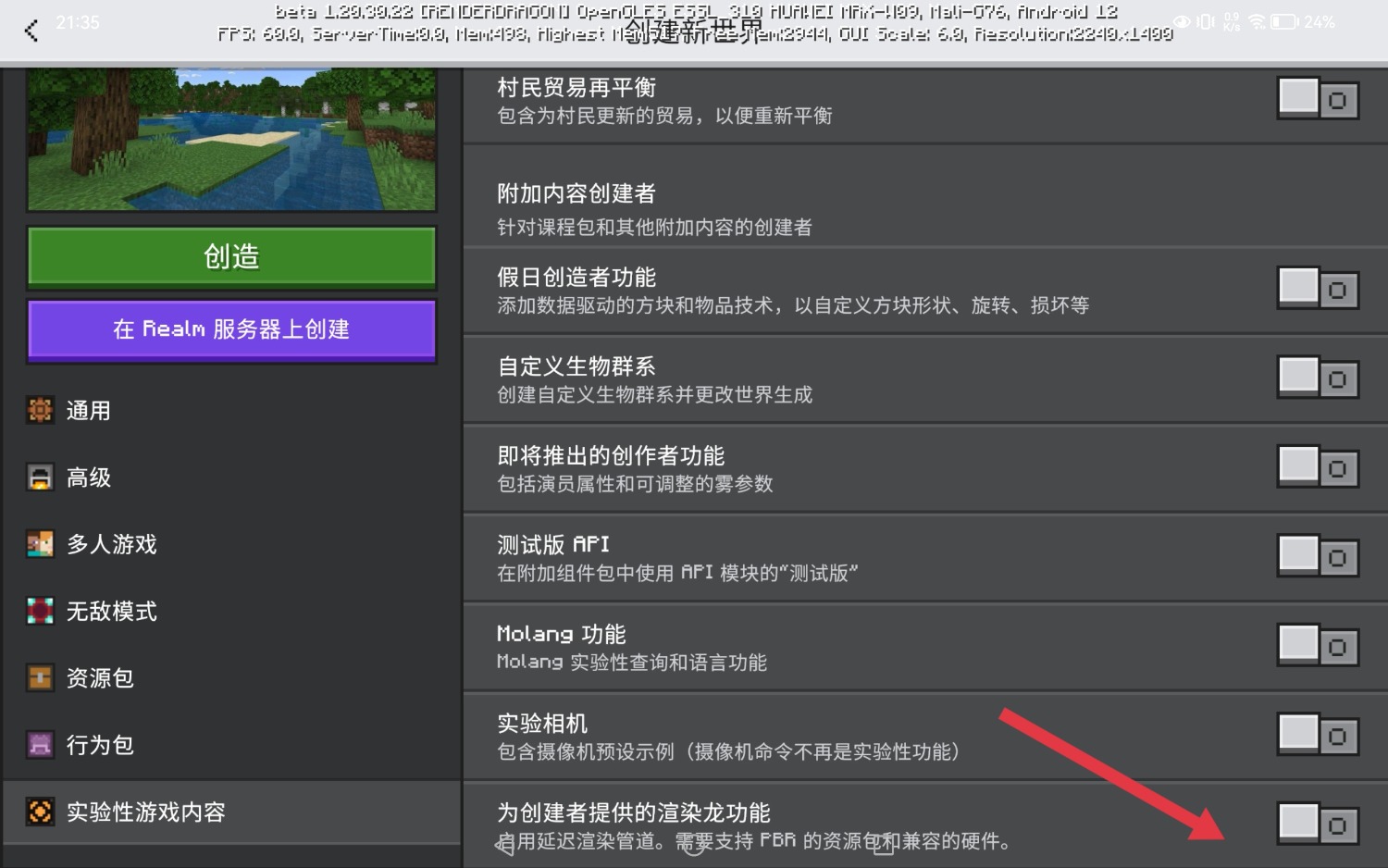This screenshot has height=868, width=1388.
Task: Open the 多人游戏 multiplayer section
Action: [231, 544]
